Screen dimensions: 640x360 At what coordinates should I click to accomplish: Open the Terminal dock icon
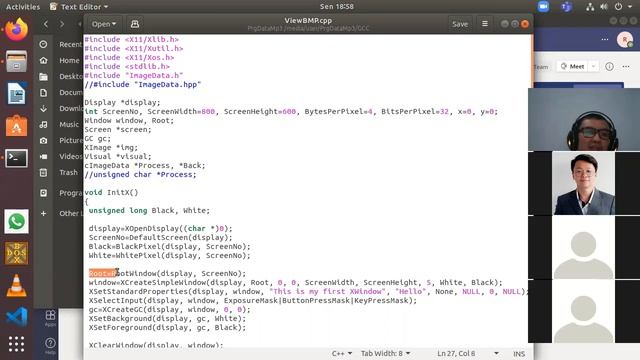click(16, 158)
